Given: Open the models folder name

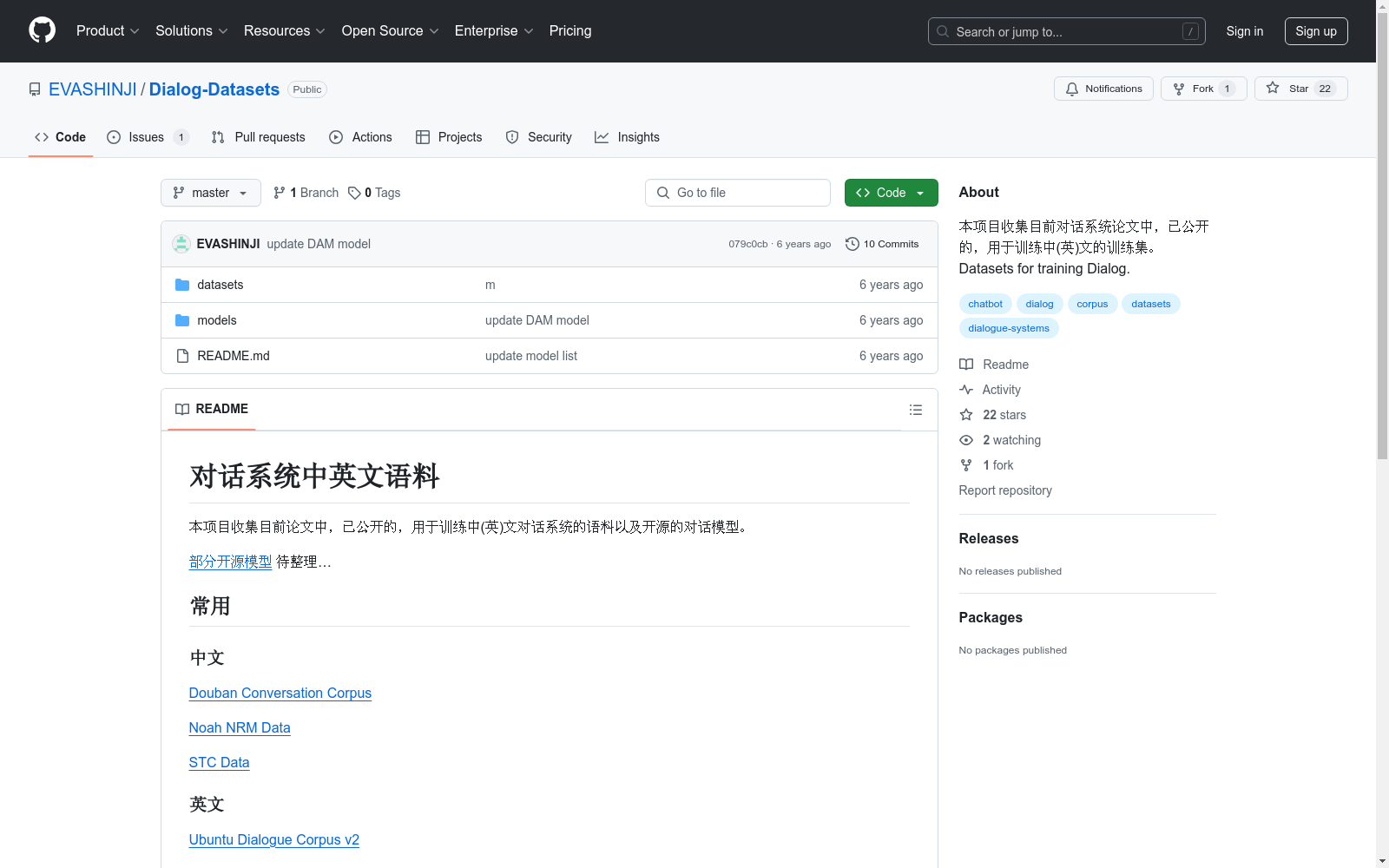Looking at the screenshot, I should (x=217, y=320).
